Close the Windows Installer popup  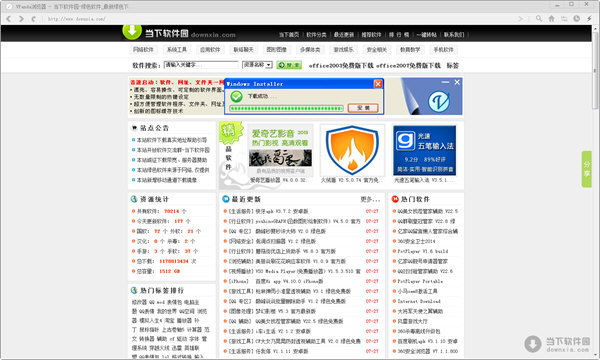point(378,84)
